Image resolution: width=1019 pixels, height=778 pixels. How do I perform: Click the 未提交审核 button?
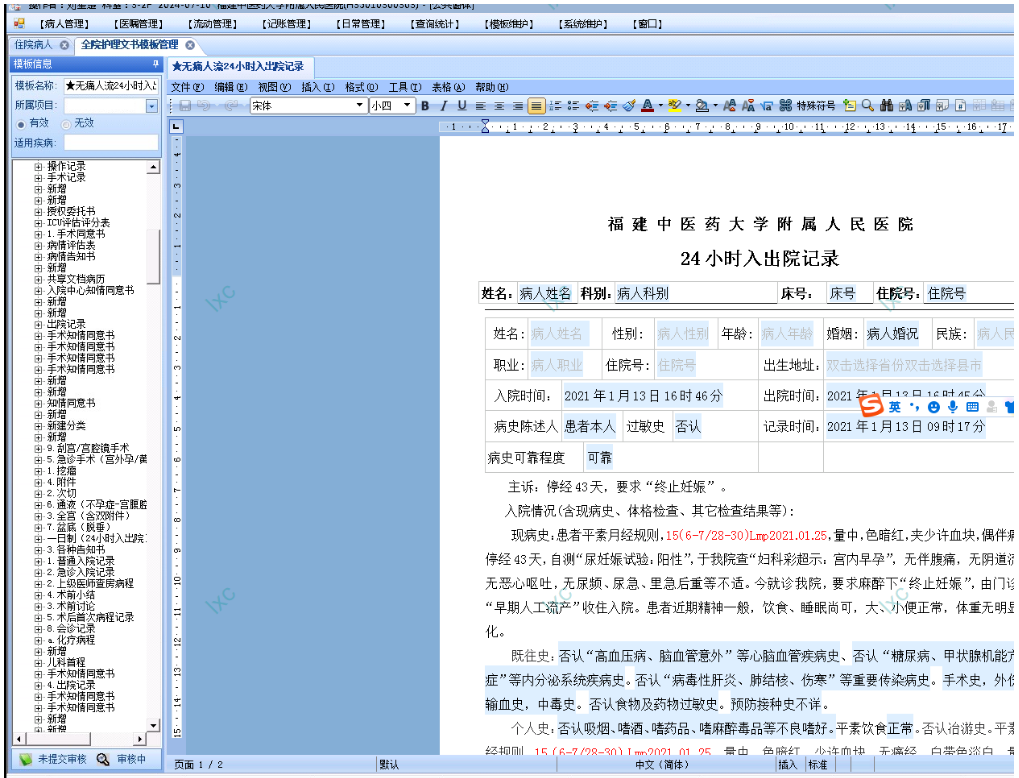(53, 760)
